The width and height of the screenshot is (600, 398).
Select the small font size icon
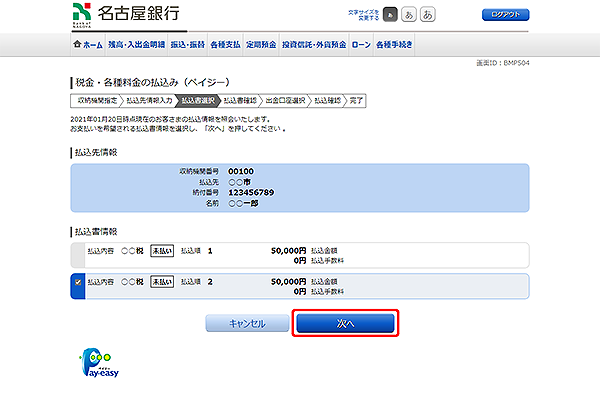[390, 15]
